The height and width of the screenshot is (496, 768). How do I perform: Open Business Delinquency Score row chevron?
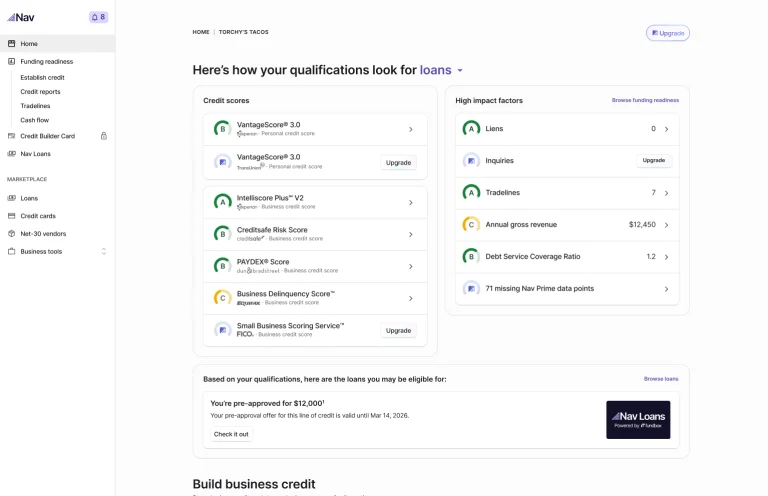point(411,298)
